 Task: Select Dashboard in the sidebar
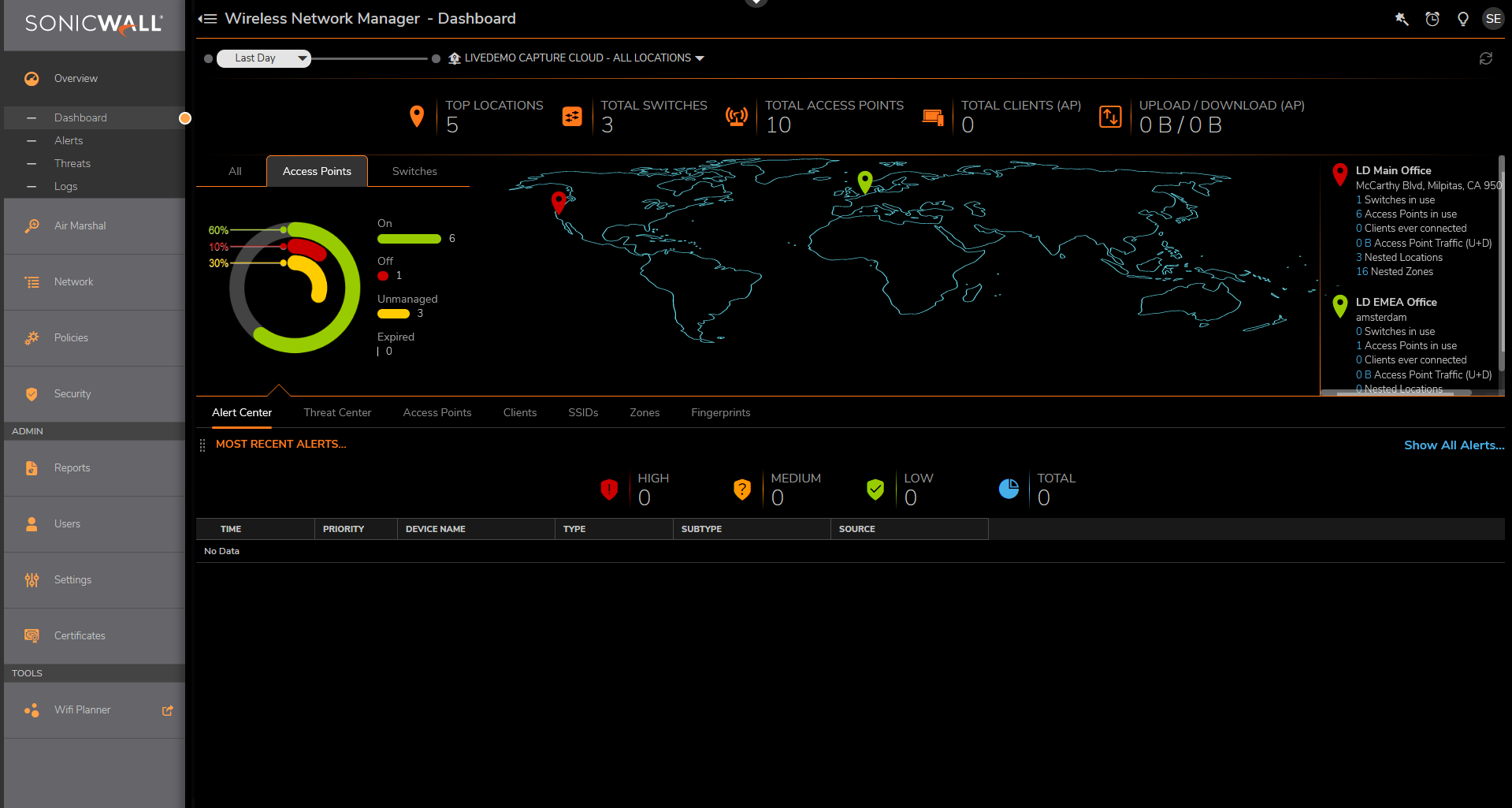[80, 118]
